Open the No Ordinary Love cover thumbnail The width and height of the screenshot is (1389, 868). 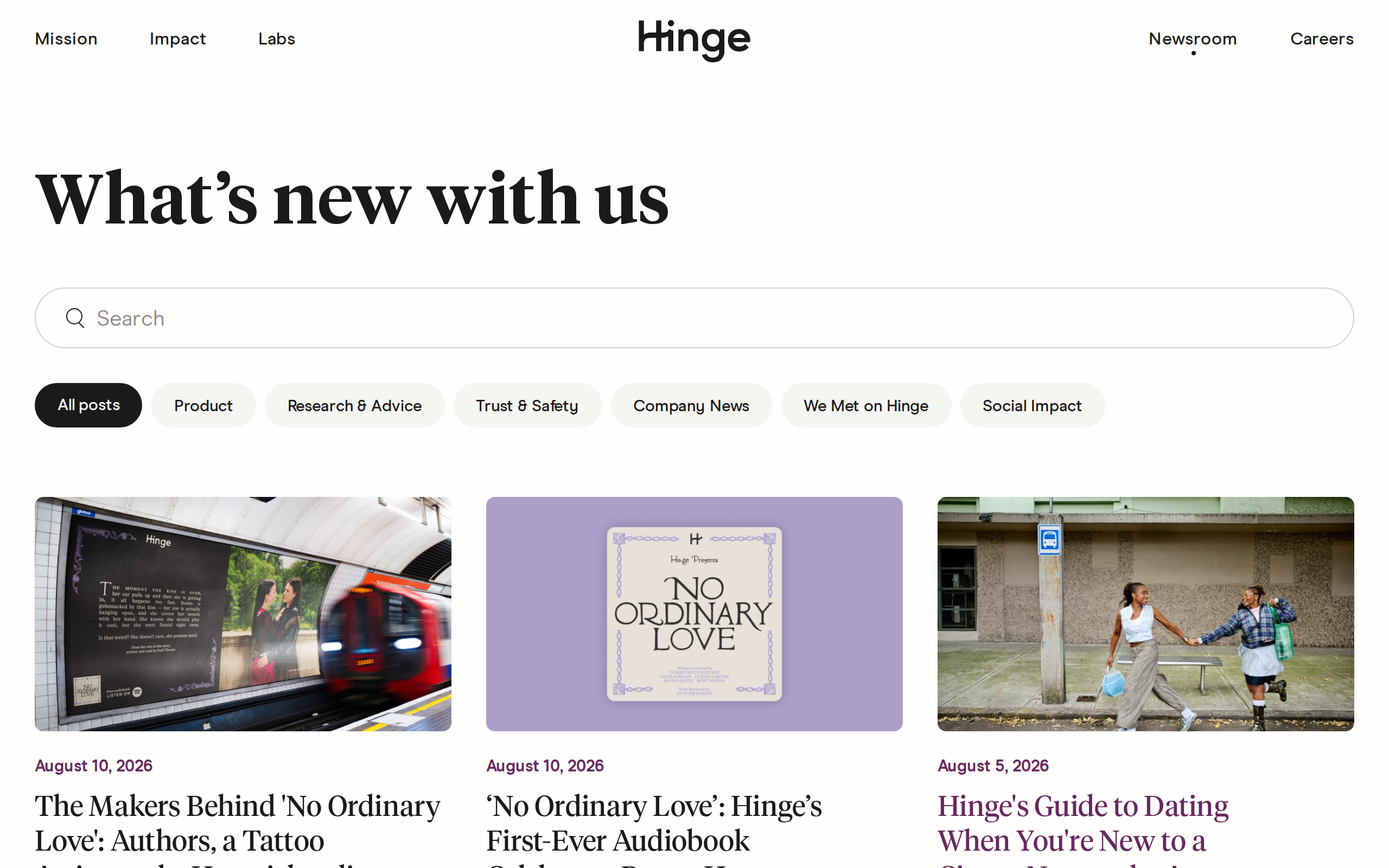694,614
